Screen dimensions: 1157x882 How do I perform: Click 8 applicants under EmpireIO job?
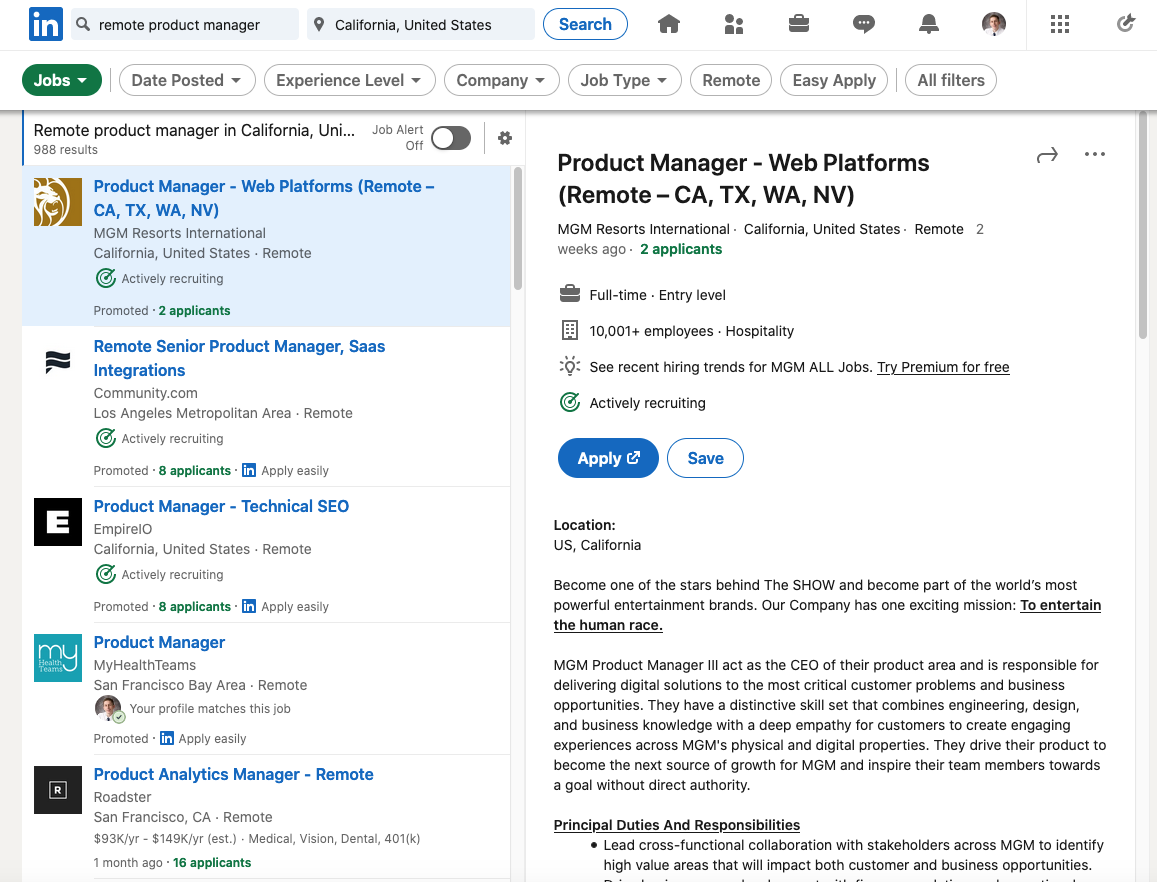point(195,607)
